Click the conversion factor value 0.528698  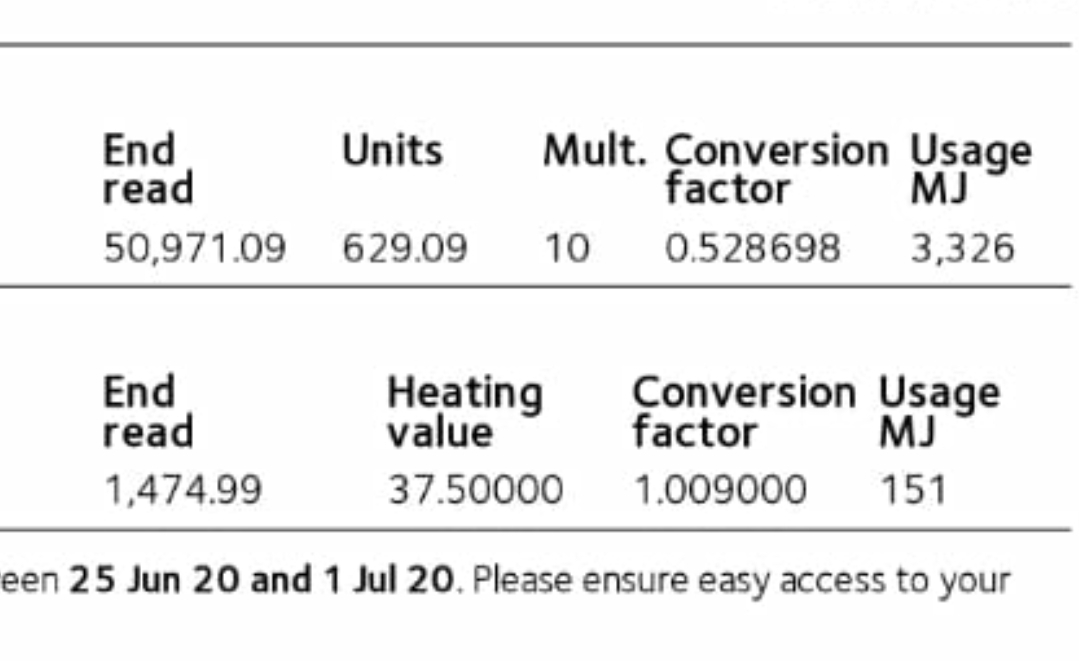pyautogui.click(x=752, y=248)
